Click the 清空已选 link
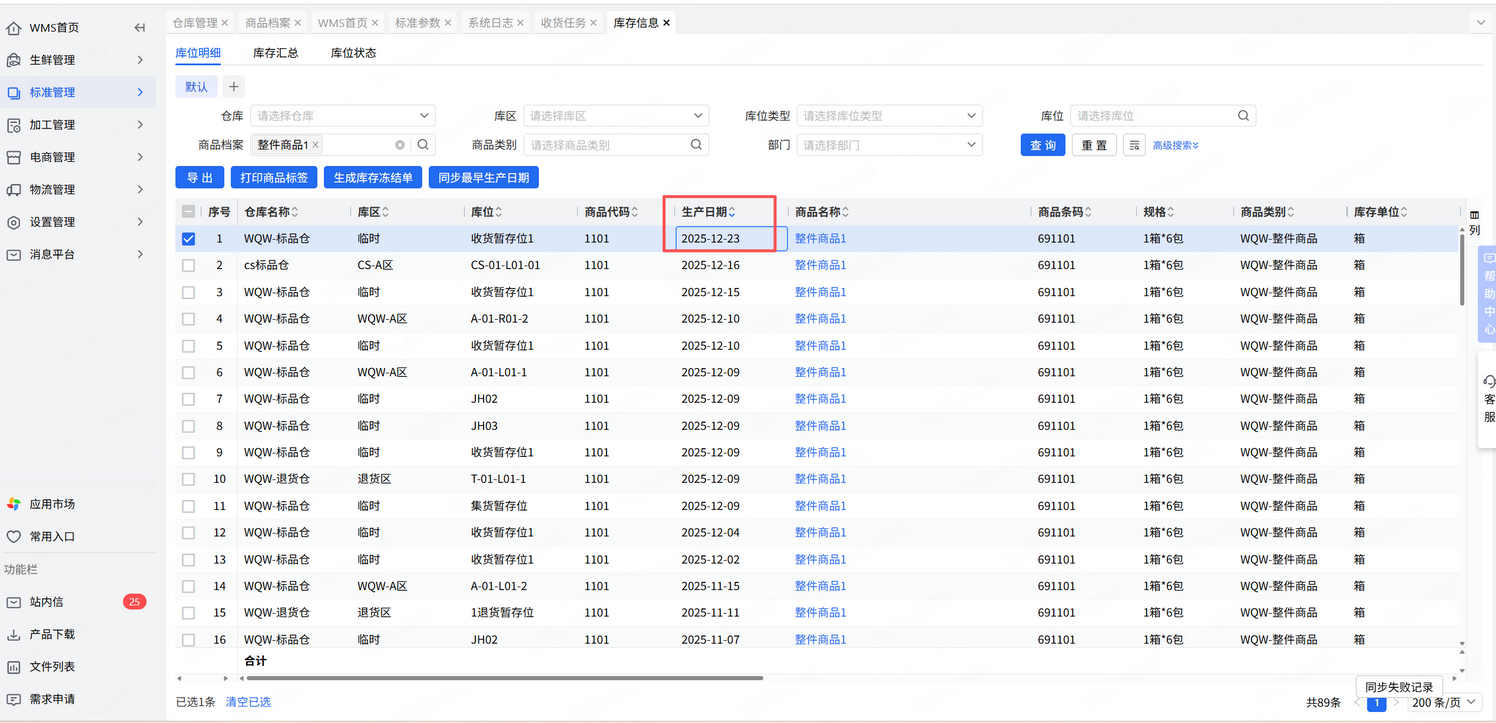The image size is (1496, 723). click(x=248, y=702)
